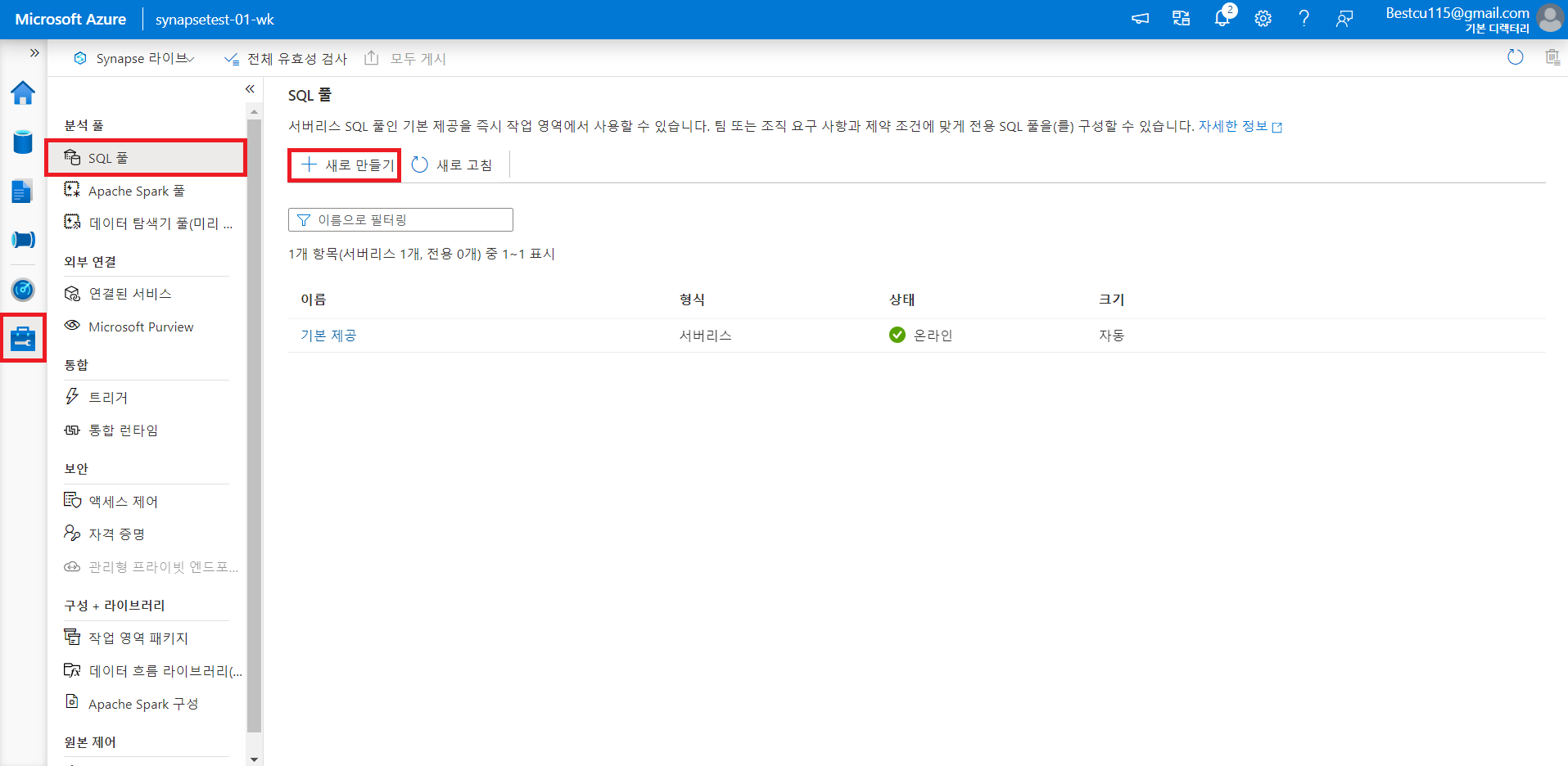This screenshot has height=766, width=1568.
Task: Open notifications bell with 2 badge
Action: [1222, 17]
